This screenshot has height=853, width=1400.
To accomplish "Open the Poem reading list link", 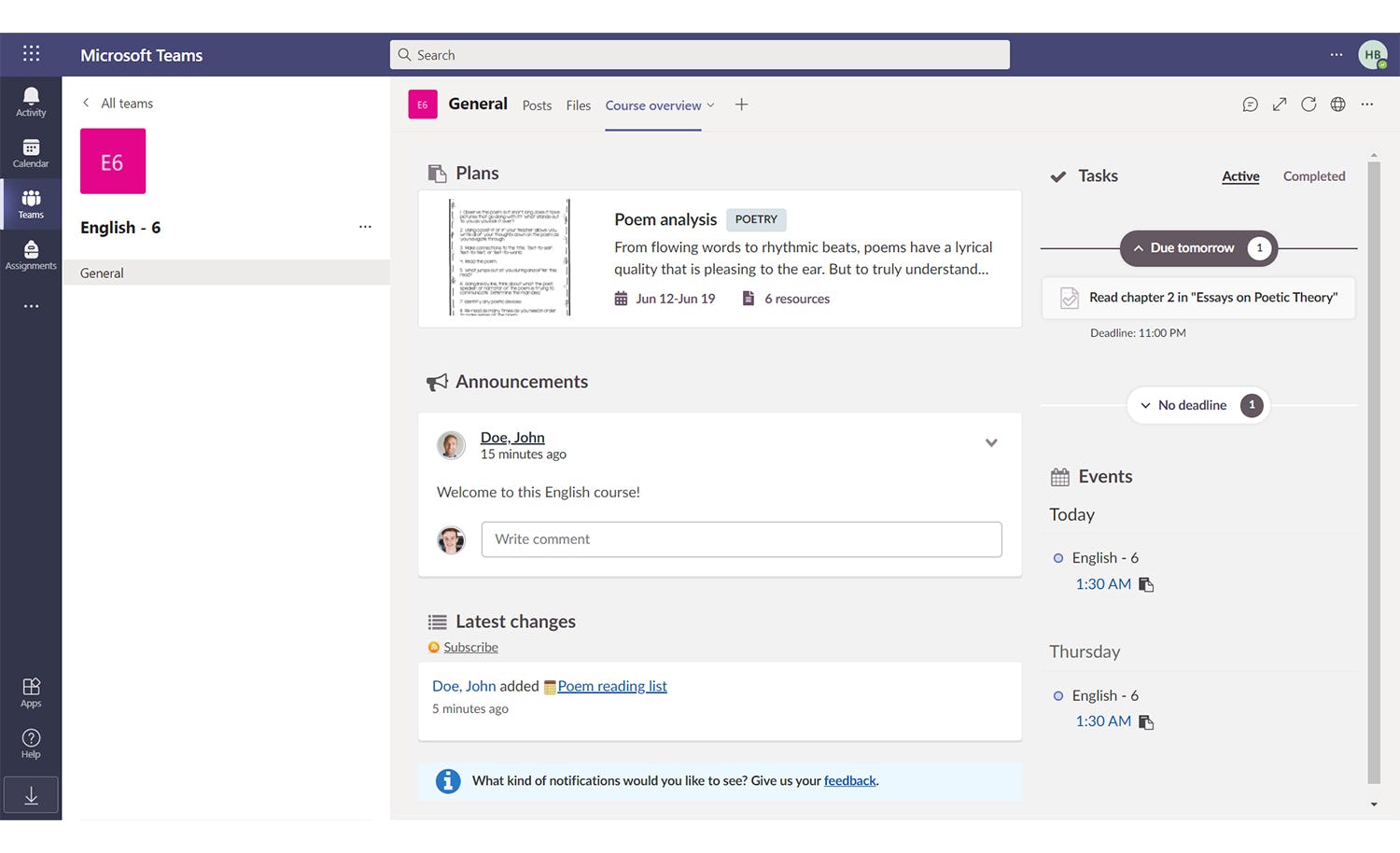I will tap(612, 686).
